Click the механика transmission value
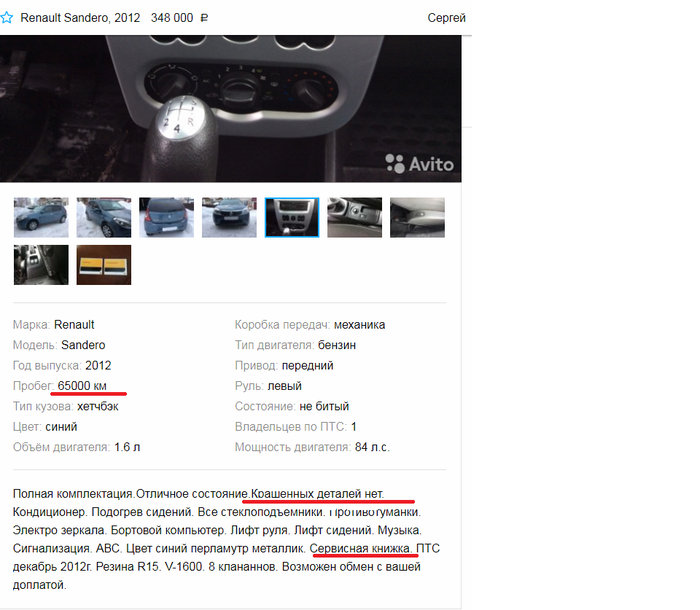 pyautogui.click(x=359, y=325)
